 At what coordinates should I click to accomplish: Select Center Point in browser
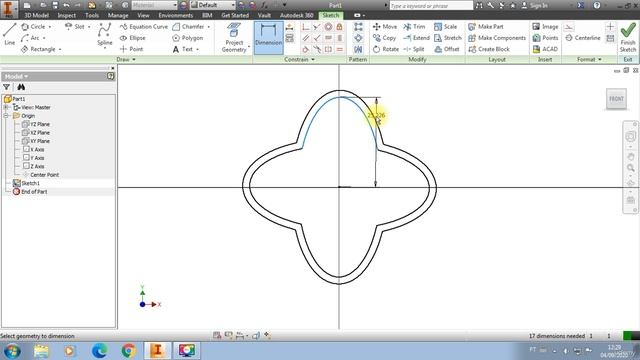[x=41, y=175]
